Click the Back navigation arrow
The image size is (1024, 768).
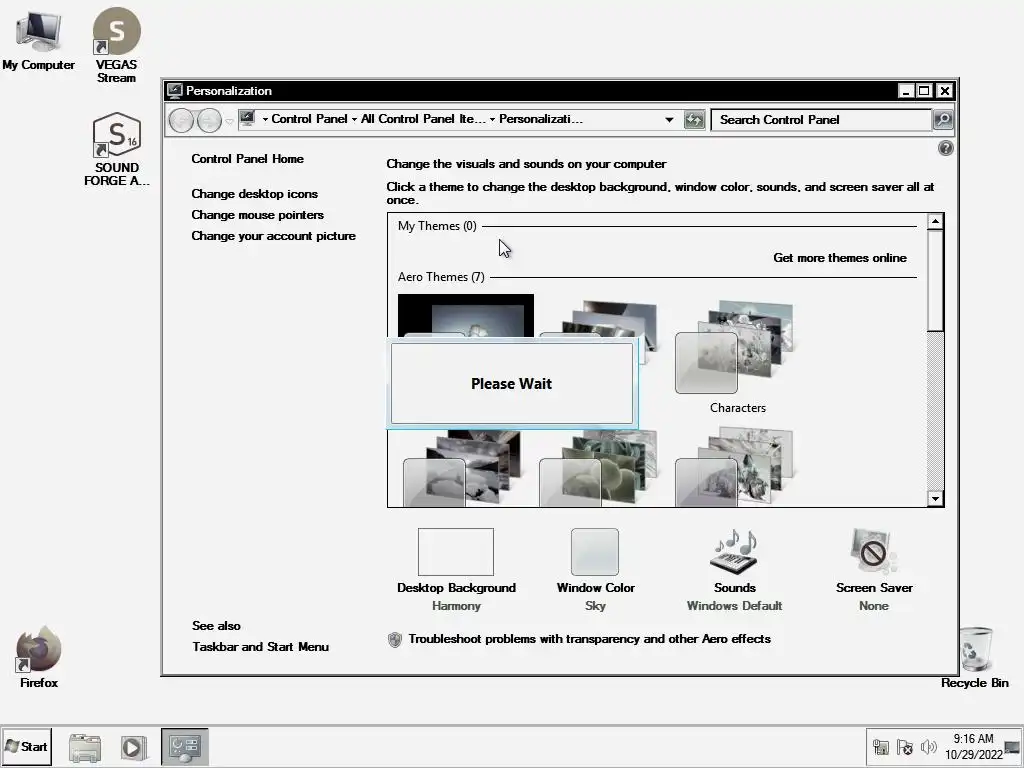(181, 120)
